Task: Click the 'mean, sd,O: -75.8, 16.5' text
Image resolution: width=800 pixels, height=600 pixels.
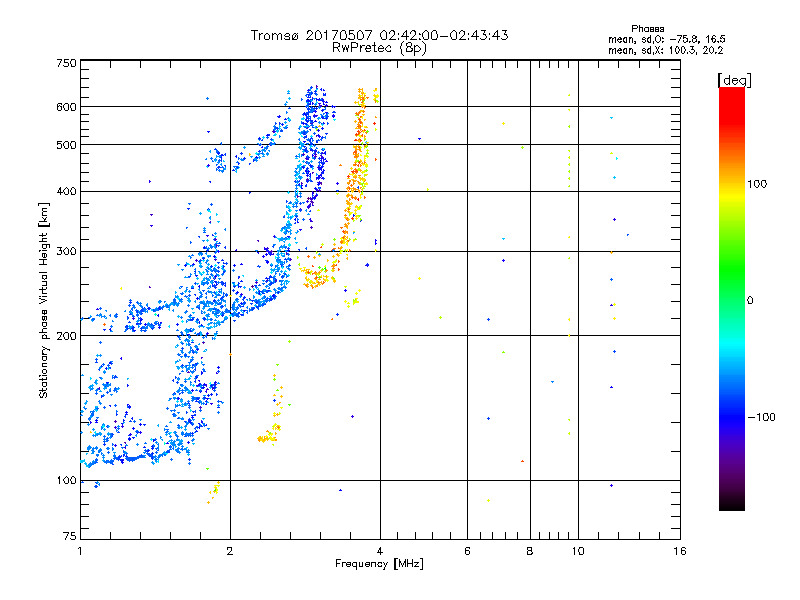Action: tap(666, 39)
